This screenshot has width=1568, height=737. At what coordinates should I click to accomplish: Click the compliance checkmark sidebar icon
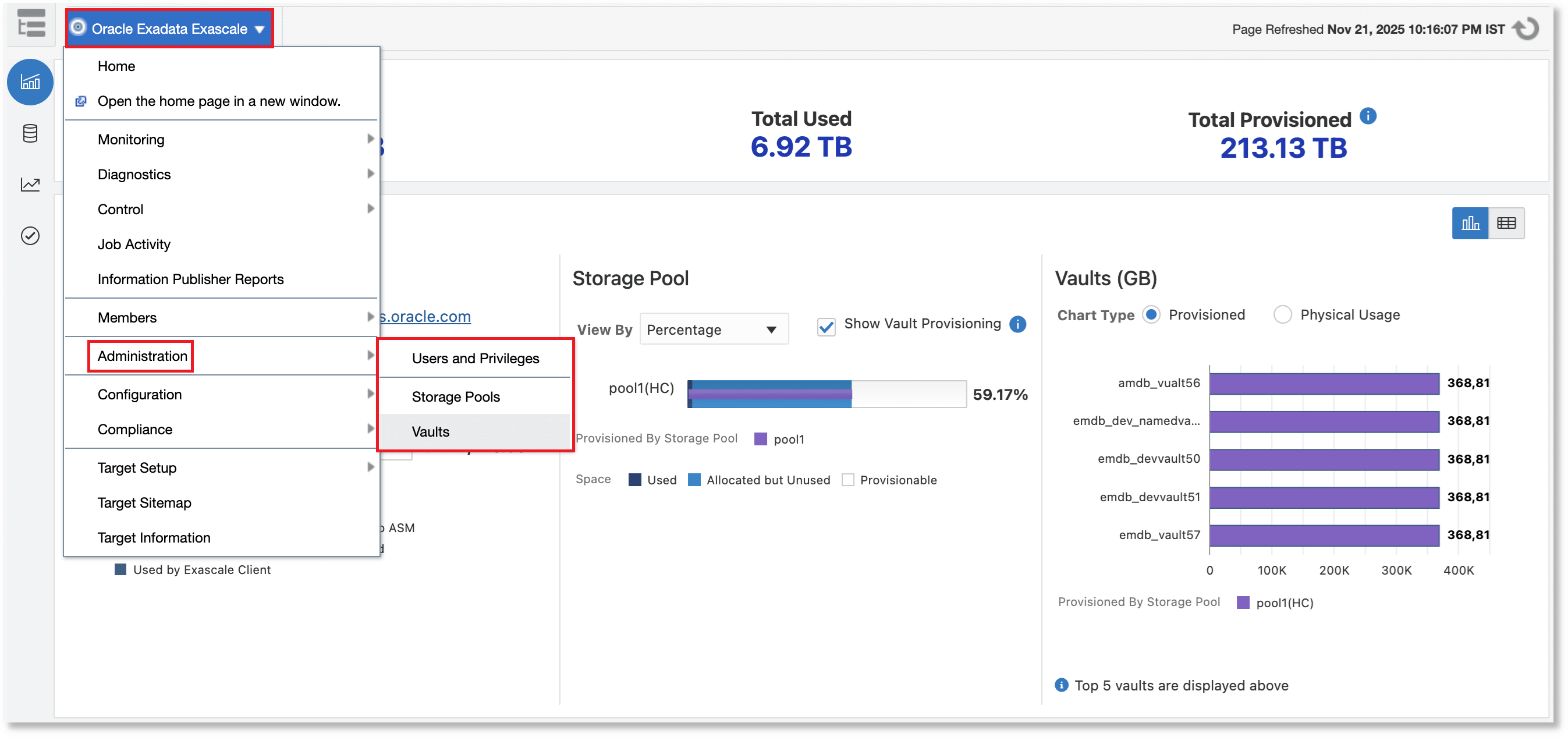pos(30,236)
